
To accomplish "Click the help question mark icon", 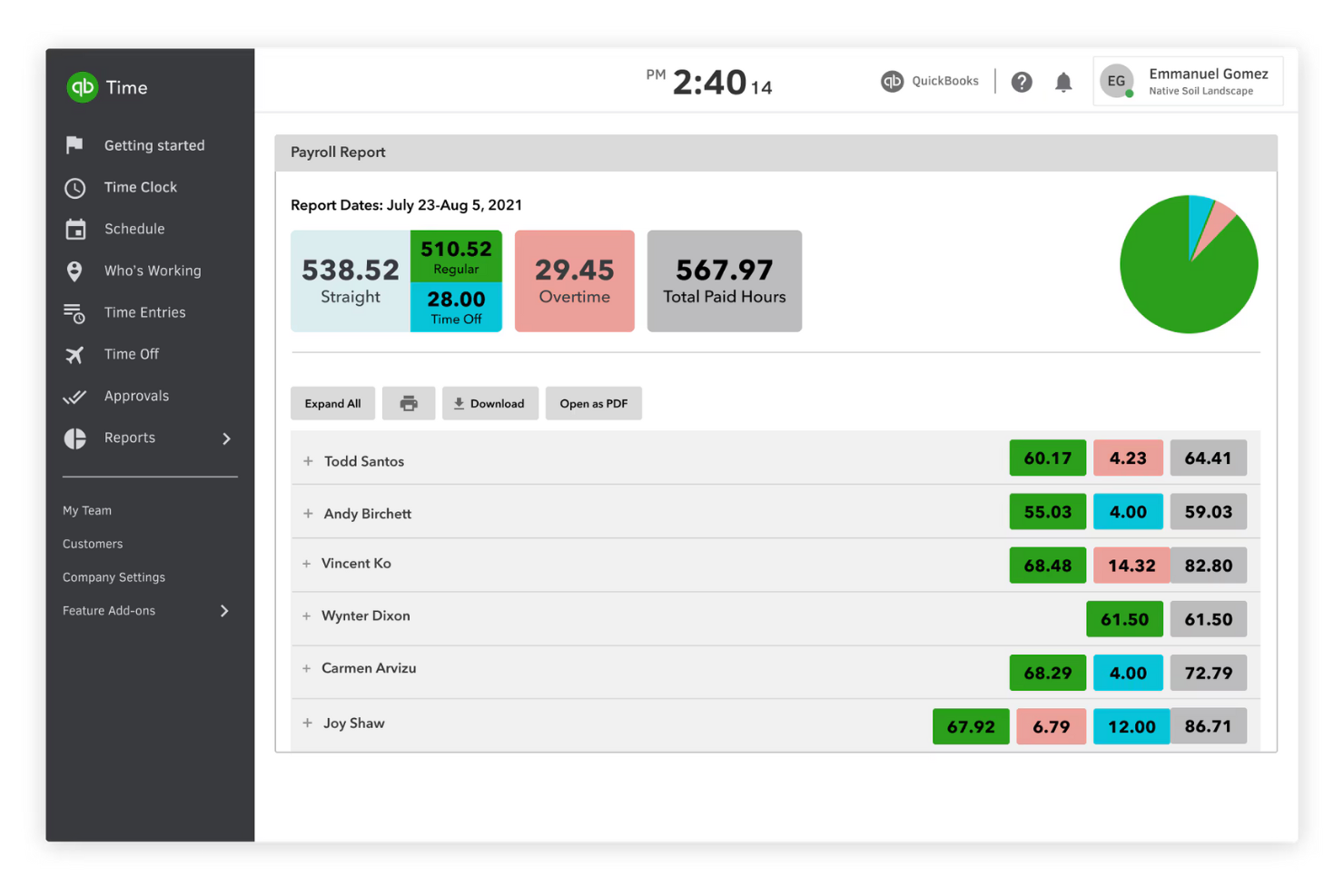I will pos(1022,82).
